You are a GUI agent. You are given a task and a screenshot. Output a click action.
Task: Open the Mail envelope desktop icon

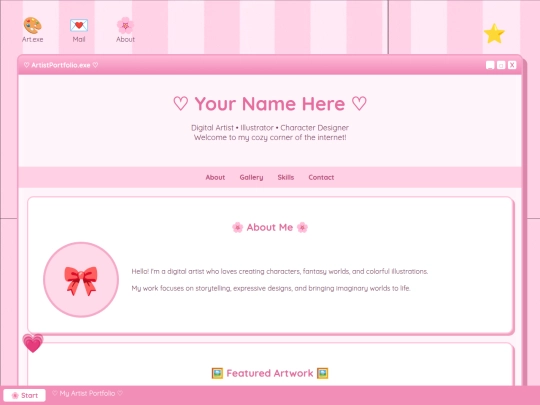[x=79, y=30]
